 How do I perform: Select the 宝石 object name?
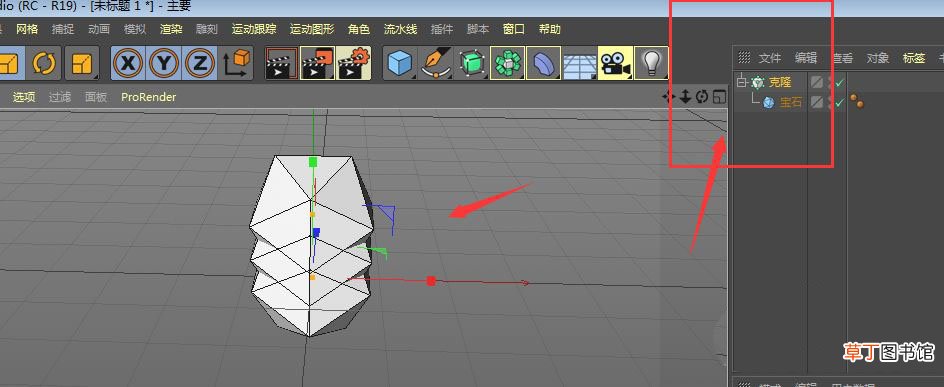(x=791, y=102)
